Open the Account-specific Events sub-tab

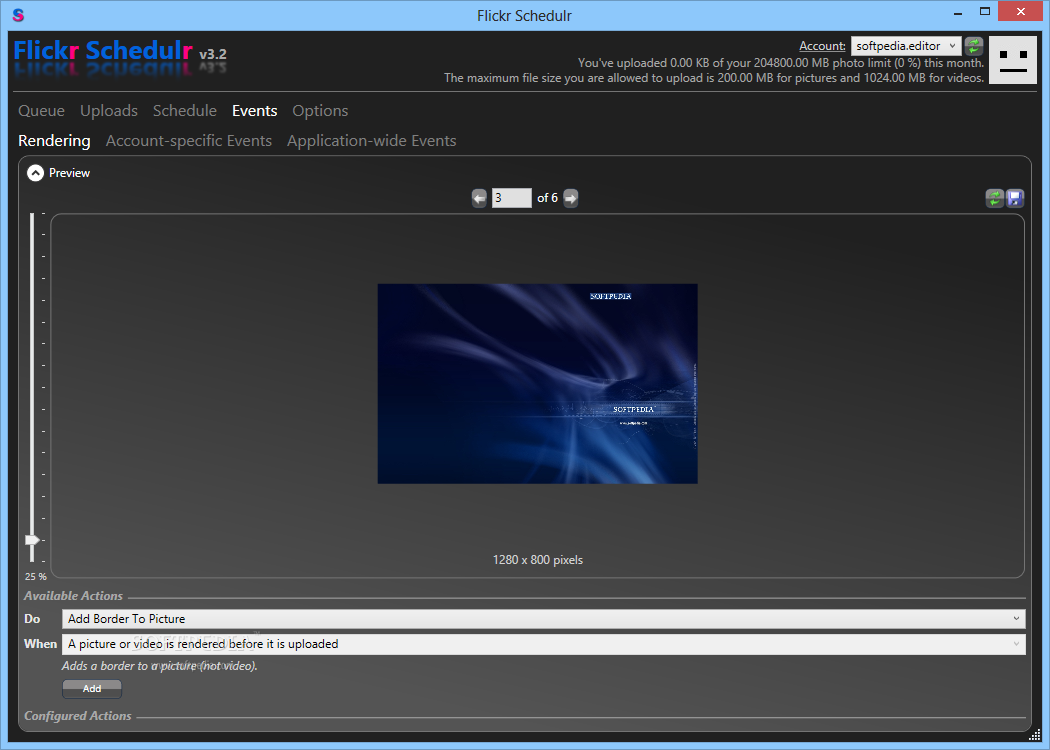pos(189,141)
